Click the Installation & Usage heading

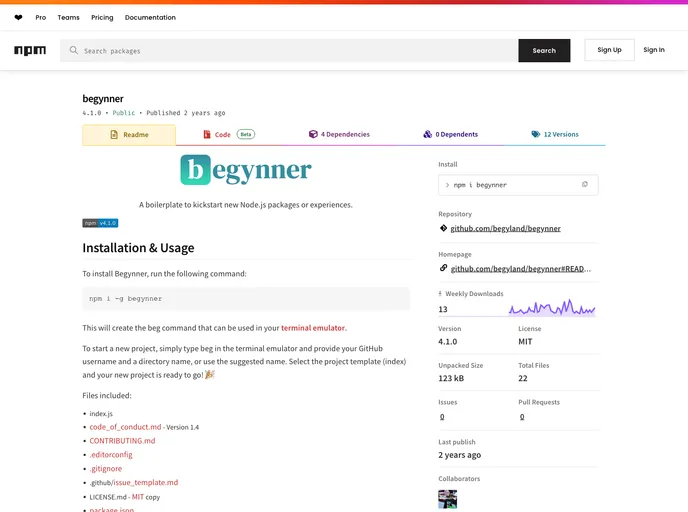coord(138,248)
